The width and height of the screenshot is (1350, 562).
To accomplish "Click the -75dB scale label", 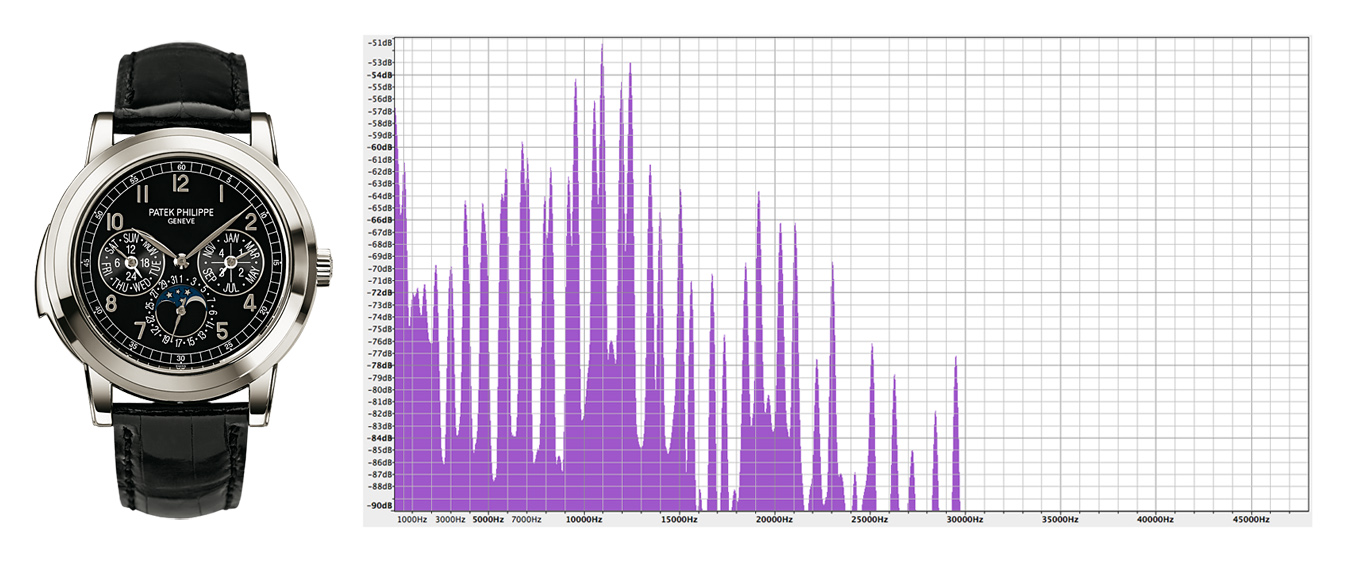I will pos(380,329).
